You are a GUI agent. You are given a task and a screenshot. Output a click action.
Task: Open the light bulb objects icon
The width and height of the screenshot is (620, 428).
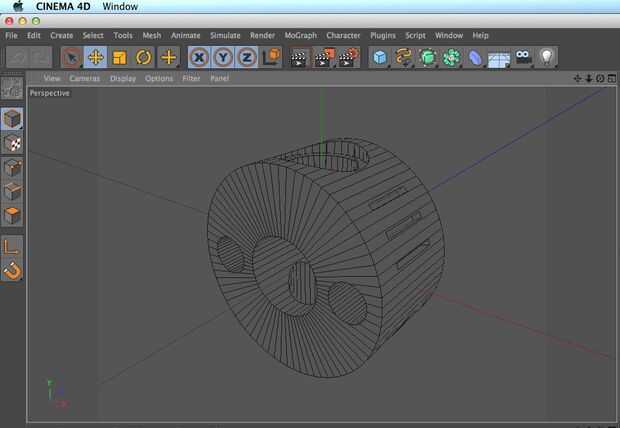coord(546,58)
